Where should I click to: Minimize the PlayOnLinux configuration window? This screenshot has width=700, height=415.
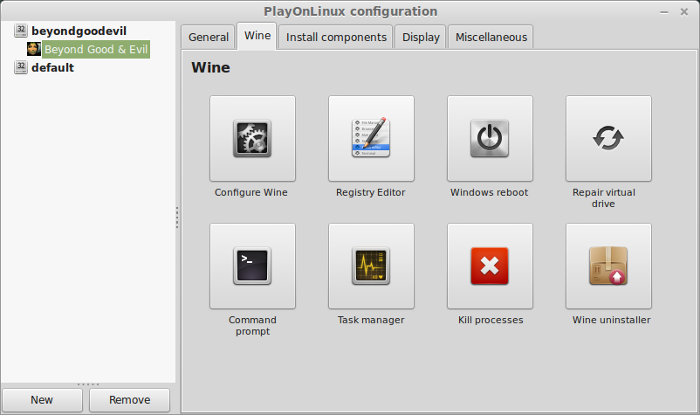[664, 12]
